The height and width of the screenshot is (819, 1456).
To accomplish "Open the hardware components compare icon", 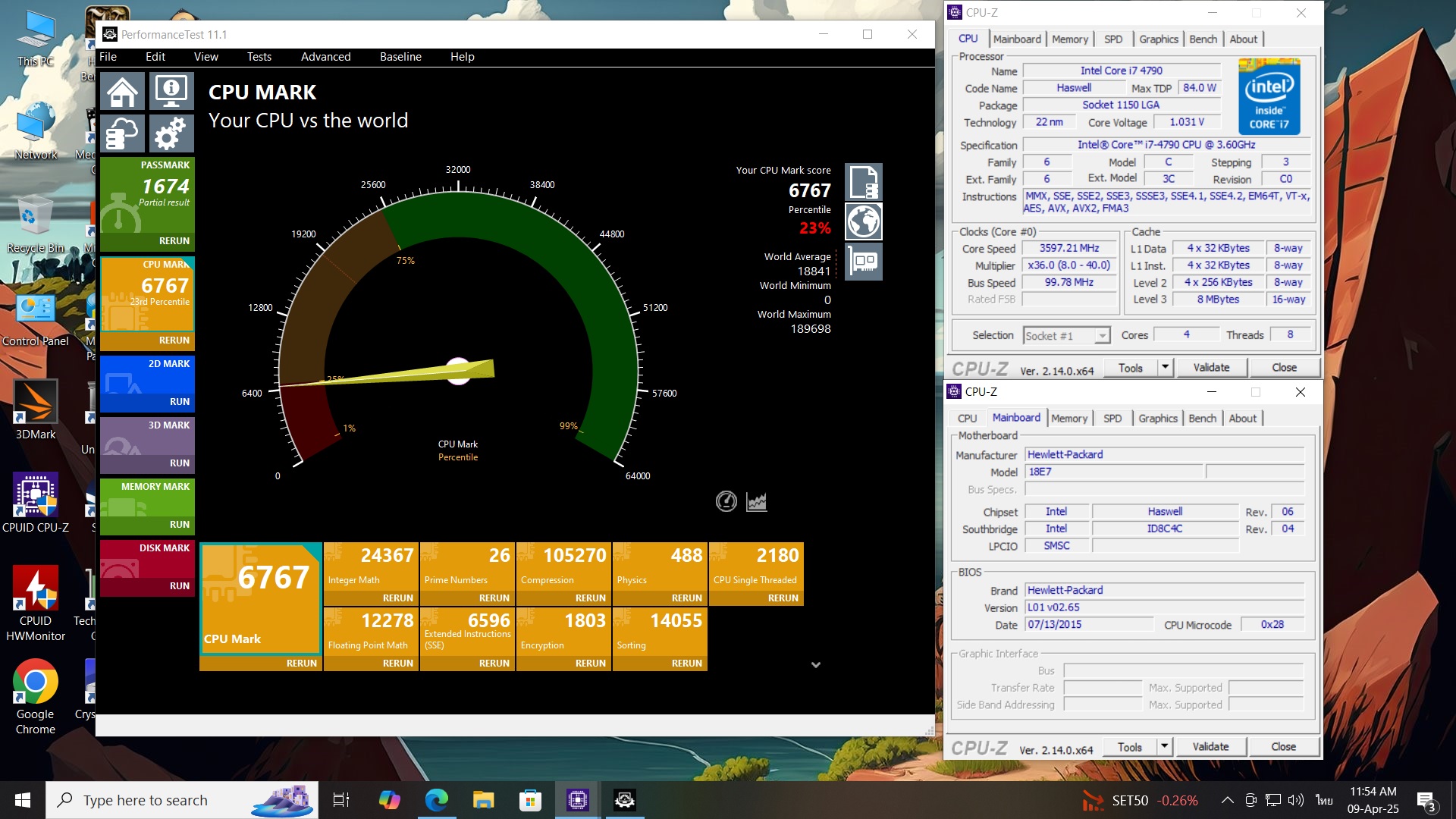I will pyautogui.click(x=864, y=262).
